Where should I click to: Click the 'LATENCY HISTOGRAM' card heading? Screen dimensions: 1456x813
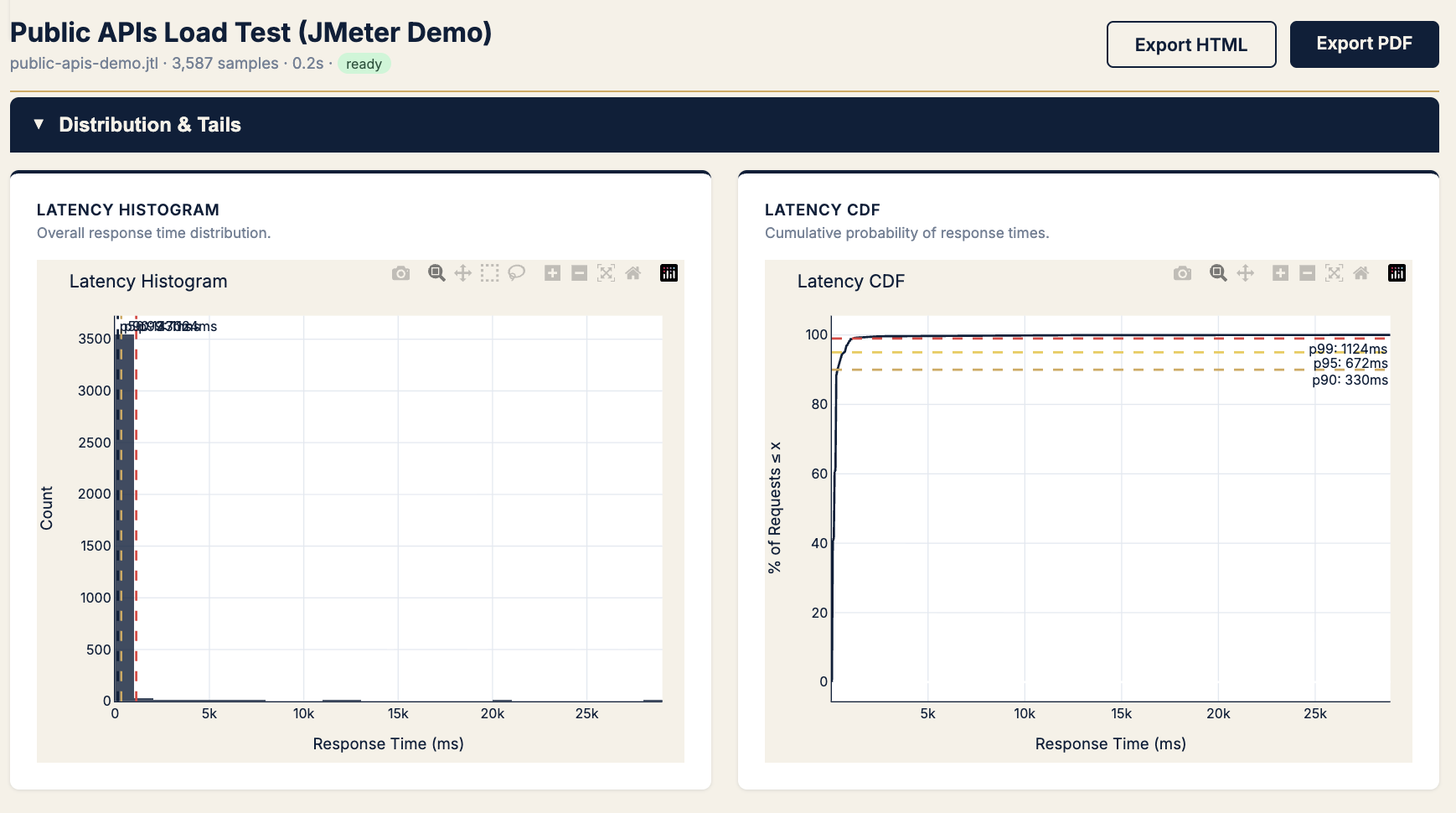(x=128, y=210)
